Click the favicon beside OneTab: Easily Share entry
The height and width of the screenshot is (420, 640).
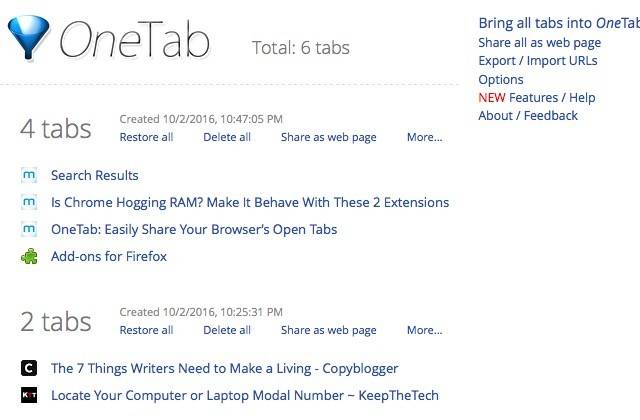[29, 230]
